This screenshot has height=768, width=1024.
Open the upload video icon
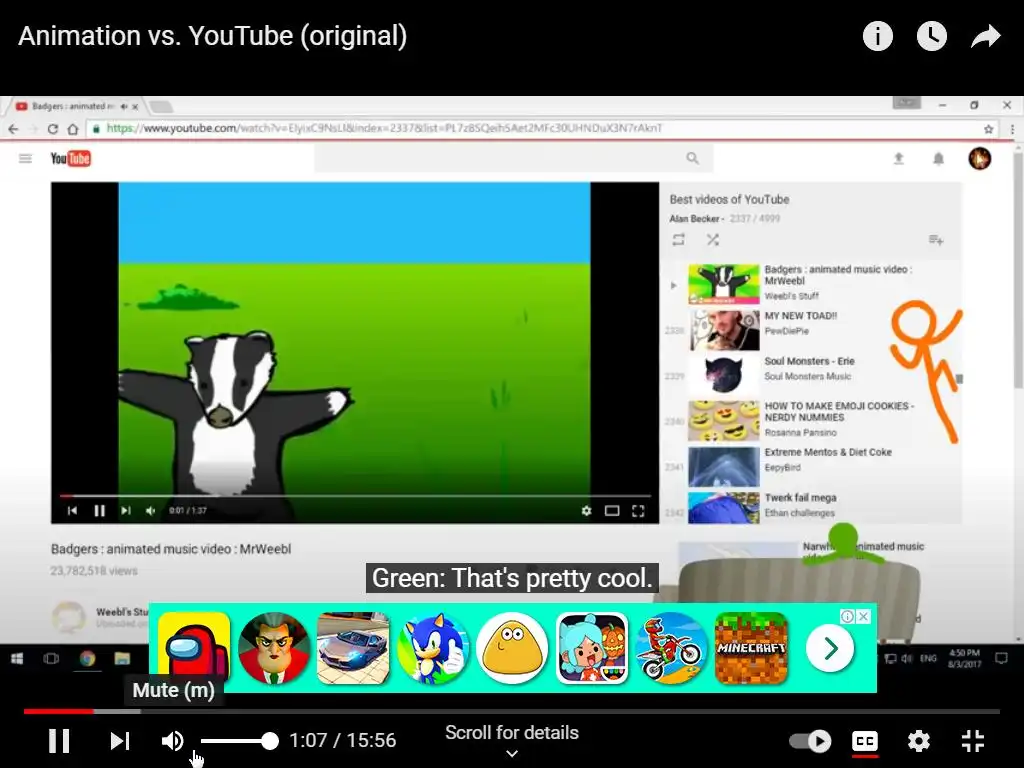coord(899,158)
